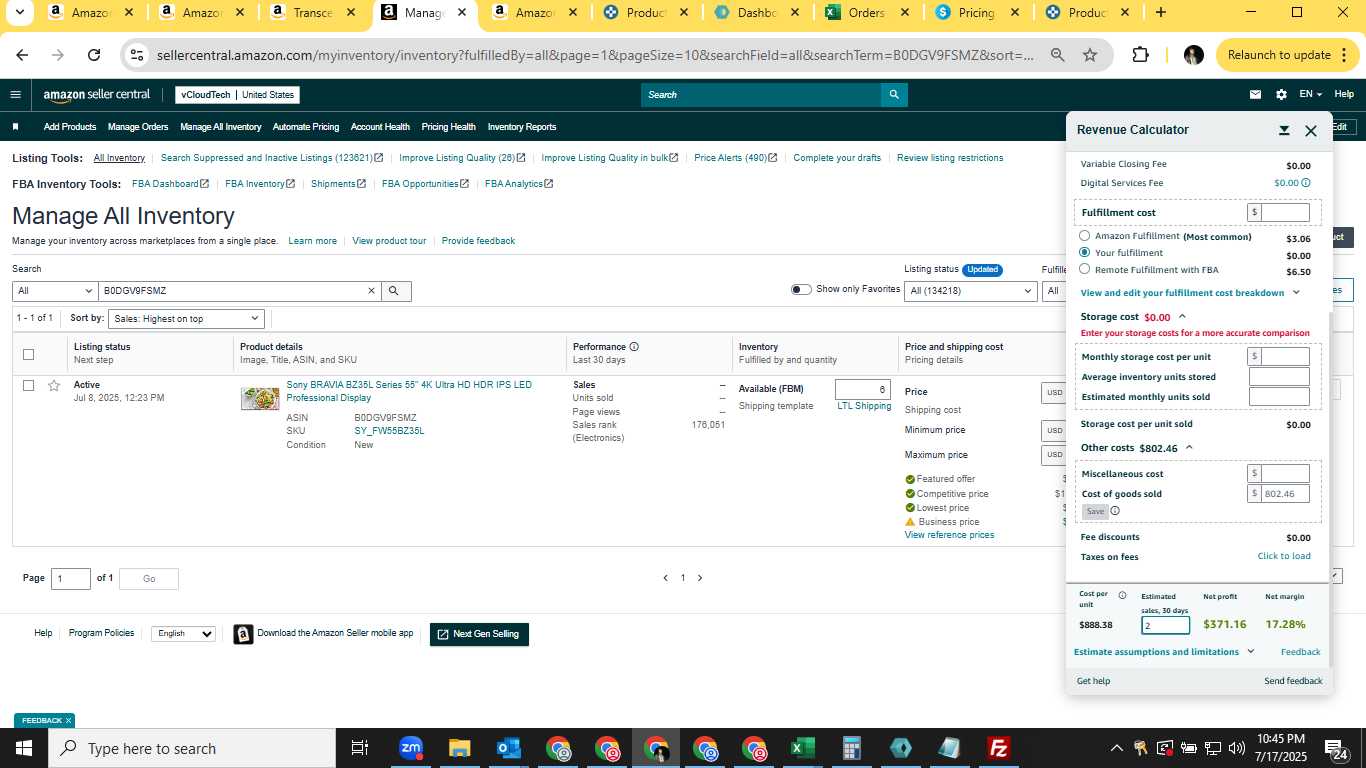The height and width of the screenshot is (768, 1366).
Task: Open the EN language dropdown
Action: tap(1310, 95)
